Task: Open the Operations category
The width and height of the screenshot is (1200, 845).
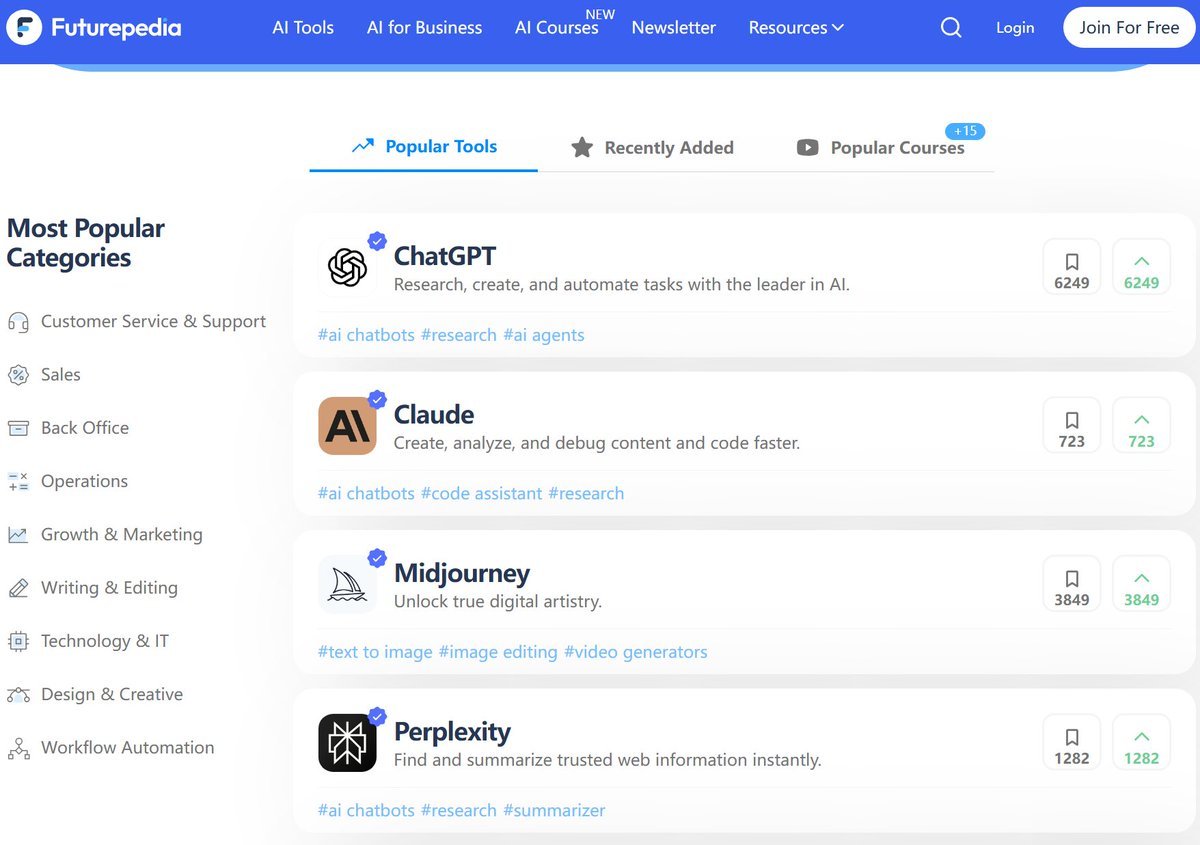Action: click(x=84, y=482)
